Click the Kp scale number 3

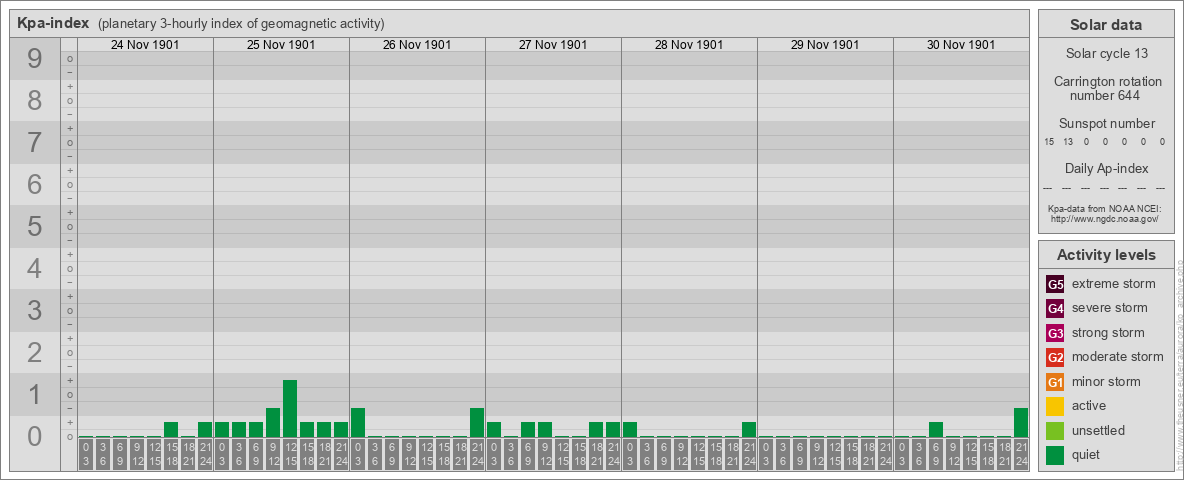pyautogui.click(x=35, y=310)
